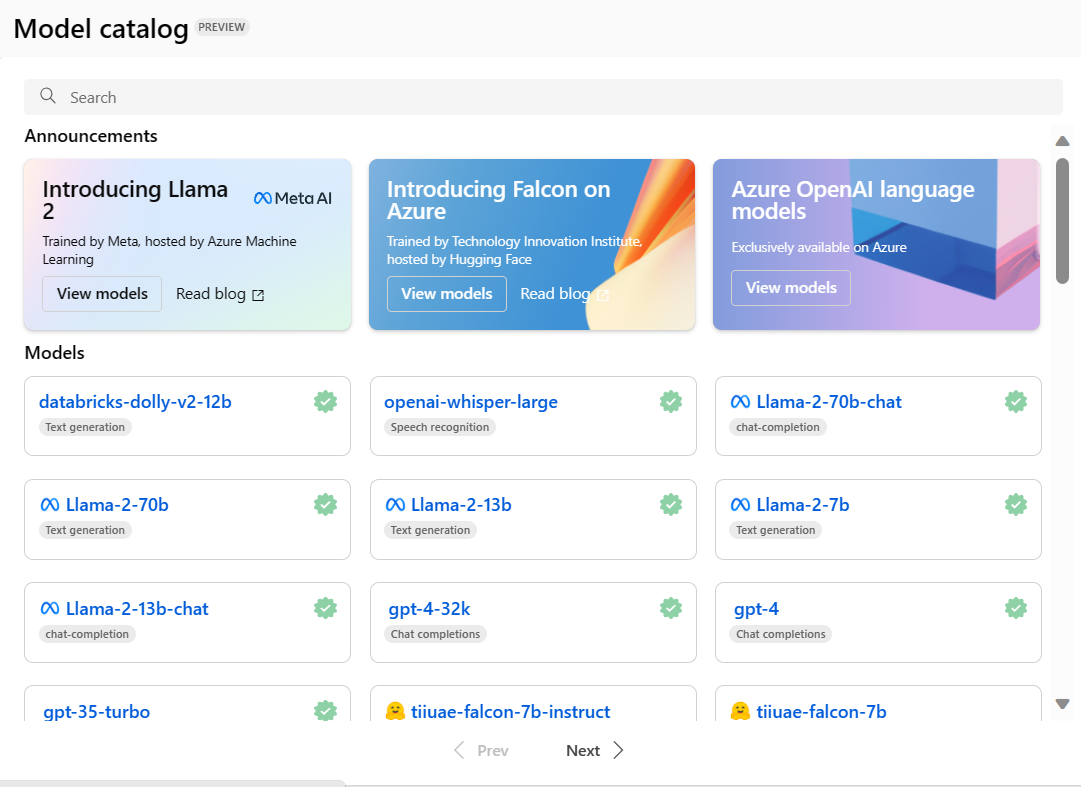Click the Meta icon beside Llama-2-70b
Image resolution: width=1081 pixels, height=787 pixels.
click(48, 505)
